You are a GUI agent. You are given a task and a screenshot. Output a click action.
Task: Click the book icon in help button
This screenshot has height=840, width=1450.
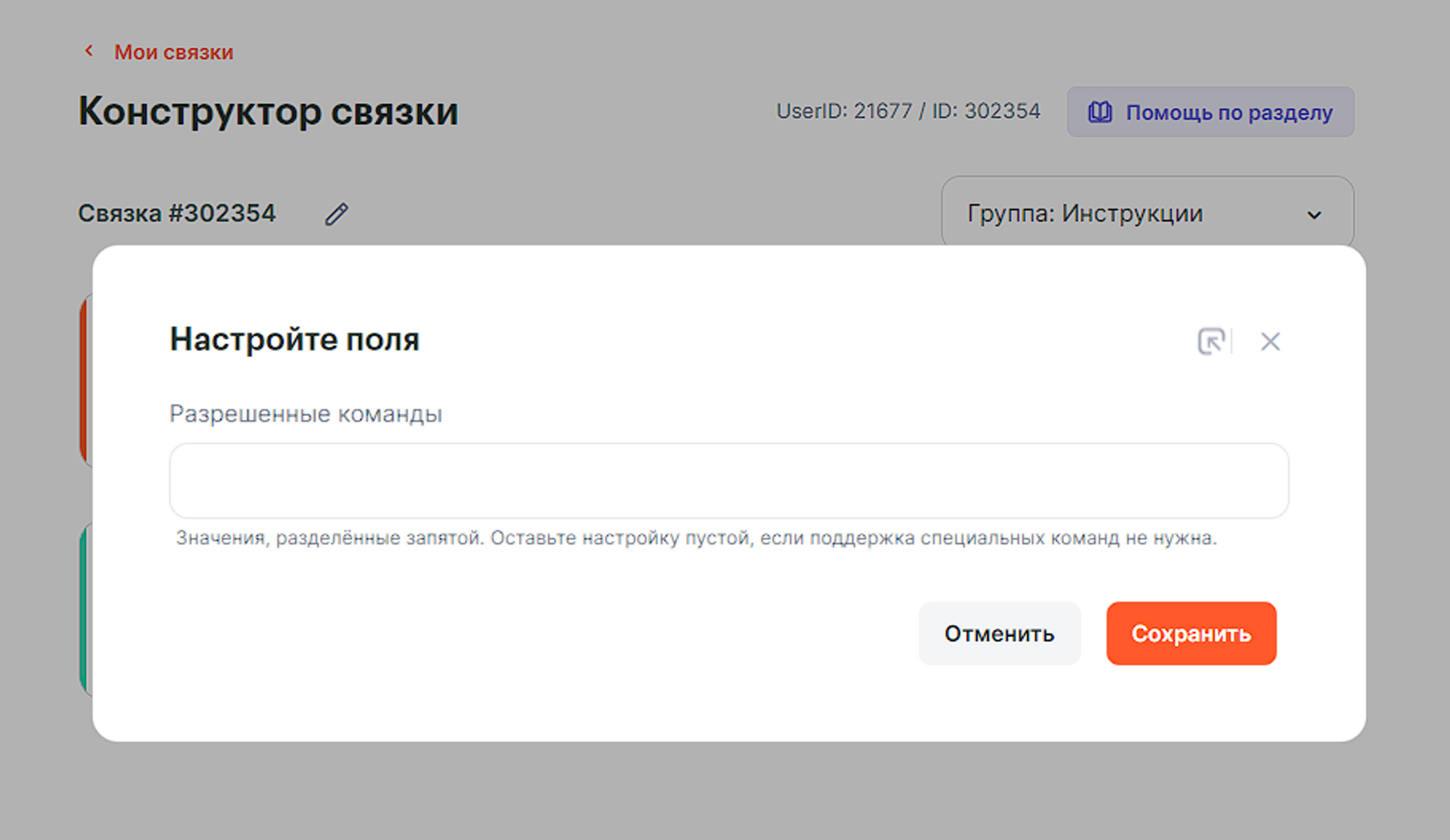point(1099,112)
